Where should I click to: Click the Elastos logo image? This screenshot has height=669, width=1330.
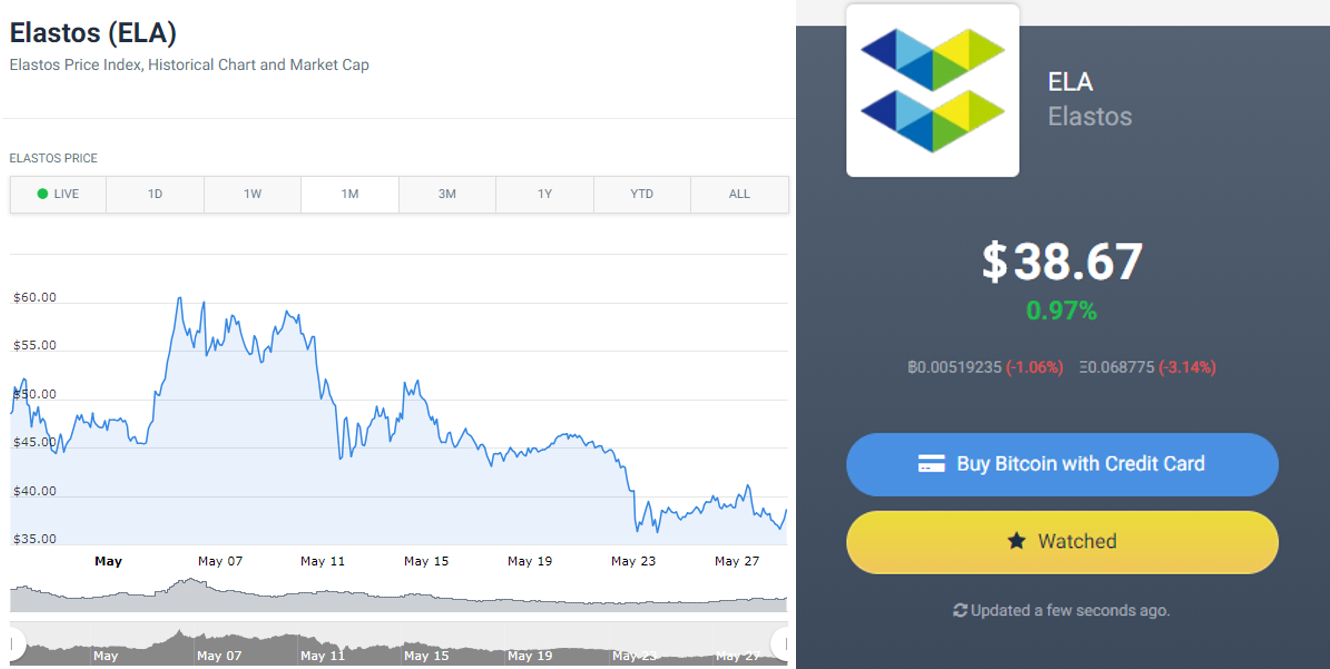click(932, 90)
